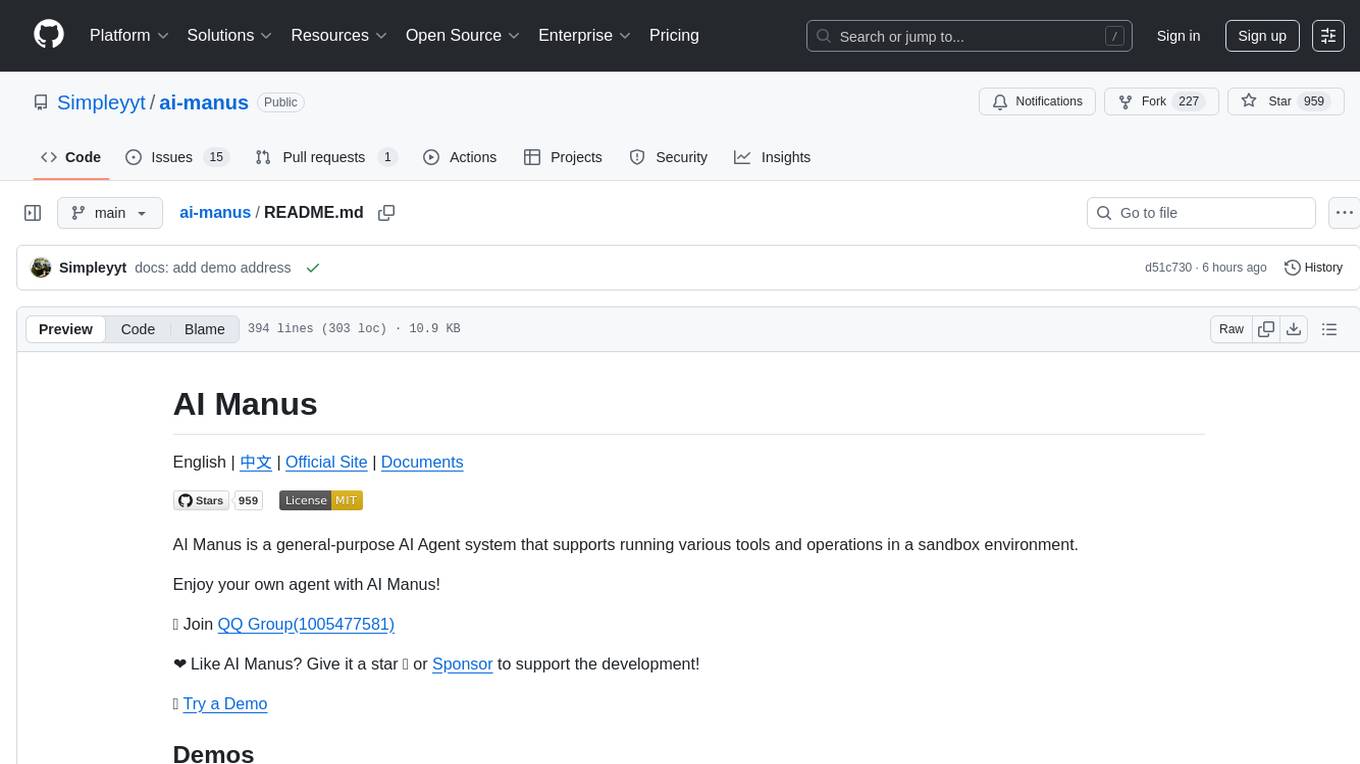Click the License MIT badge
This screenshot has width=1360, height=764.
(x=320, y=500)
